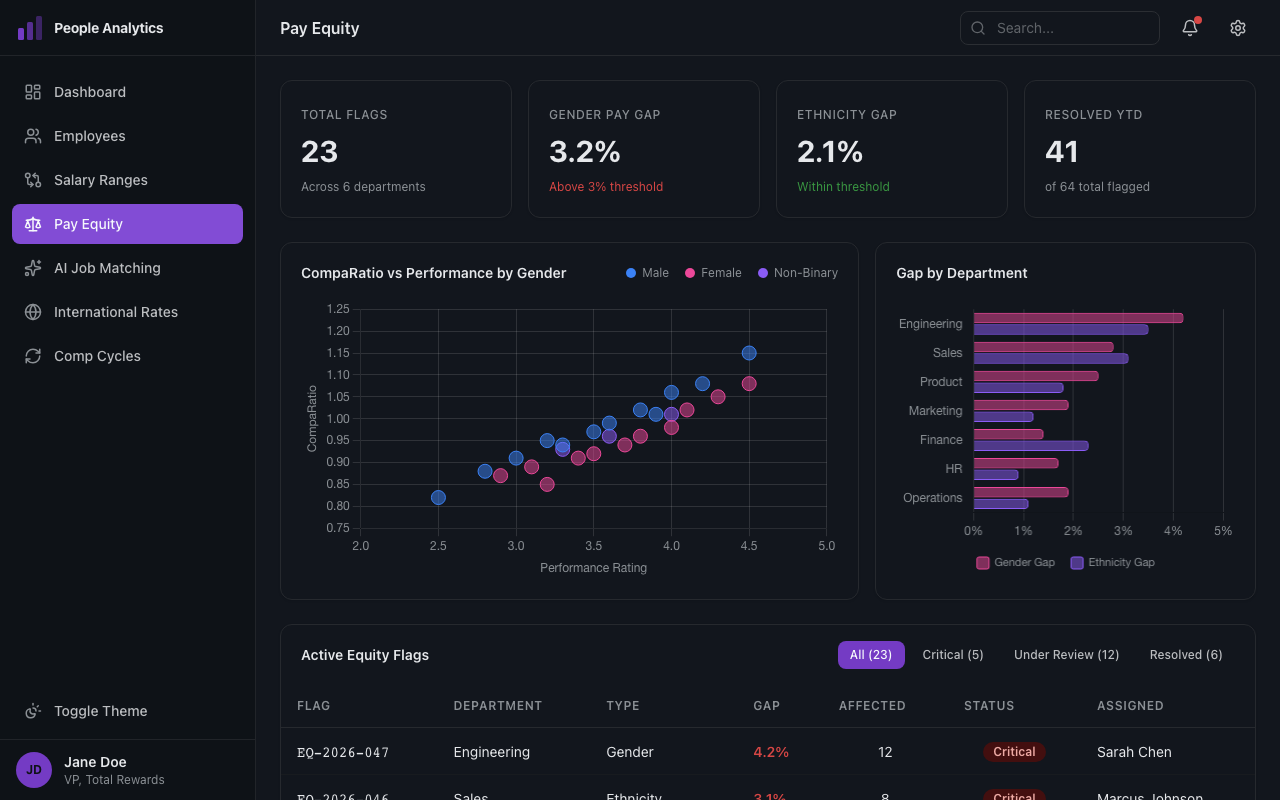Toggle Ethnicity Gap in the department chart legend
This screenshot has width=1280, height=800.
(1112, 562)
